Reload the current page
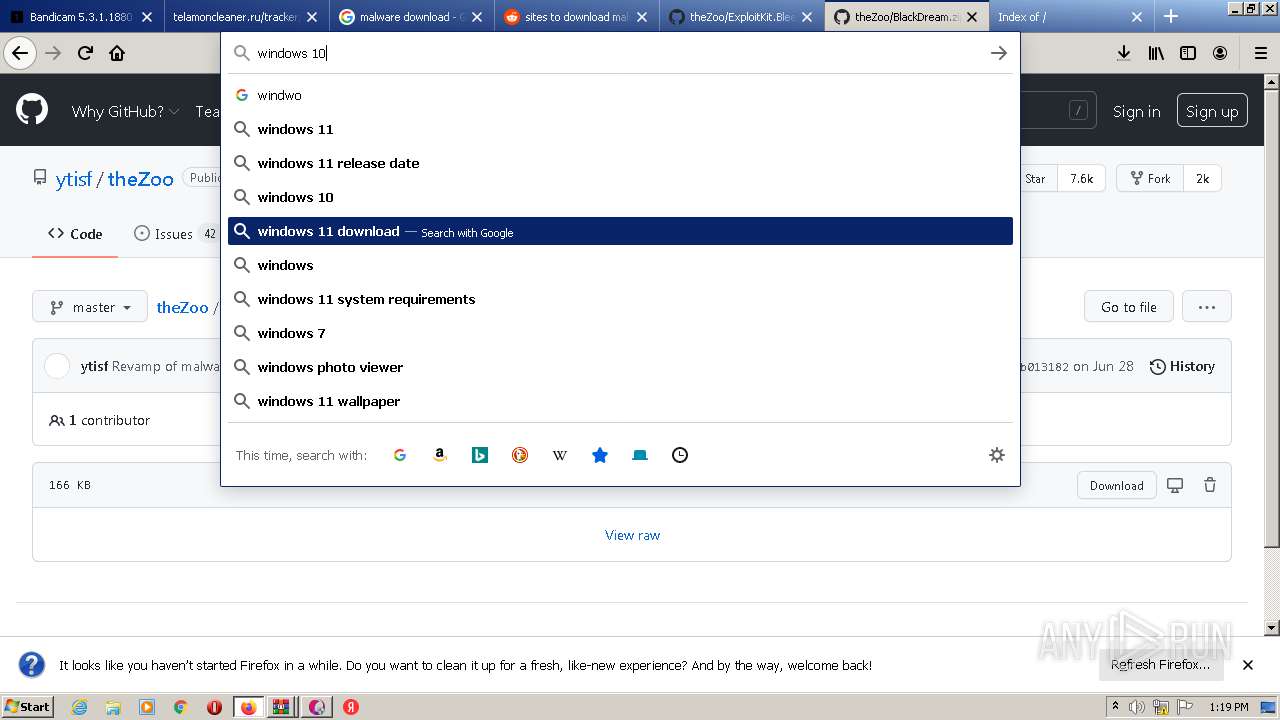 click(x=85, y=53)
